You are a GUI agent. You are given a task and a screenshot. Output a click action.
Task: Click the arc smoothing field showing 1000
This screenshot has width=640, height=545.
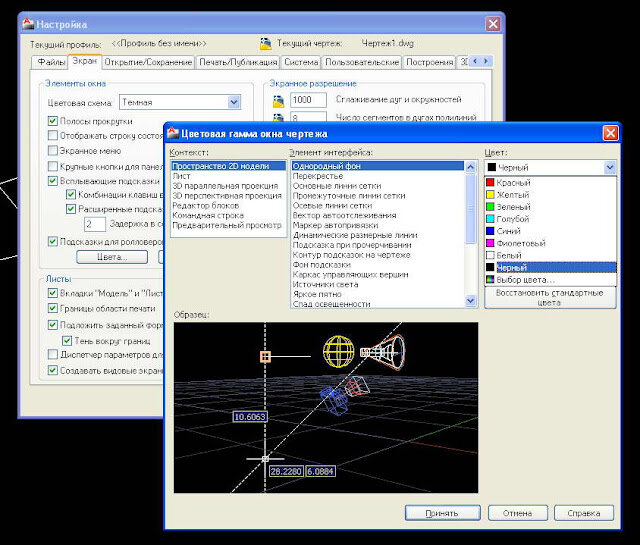[x=308, y=100]
